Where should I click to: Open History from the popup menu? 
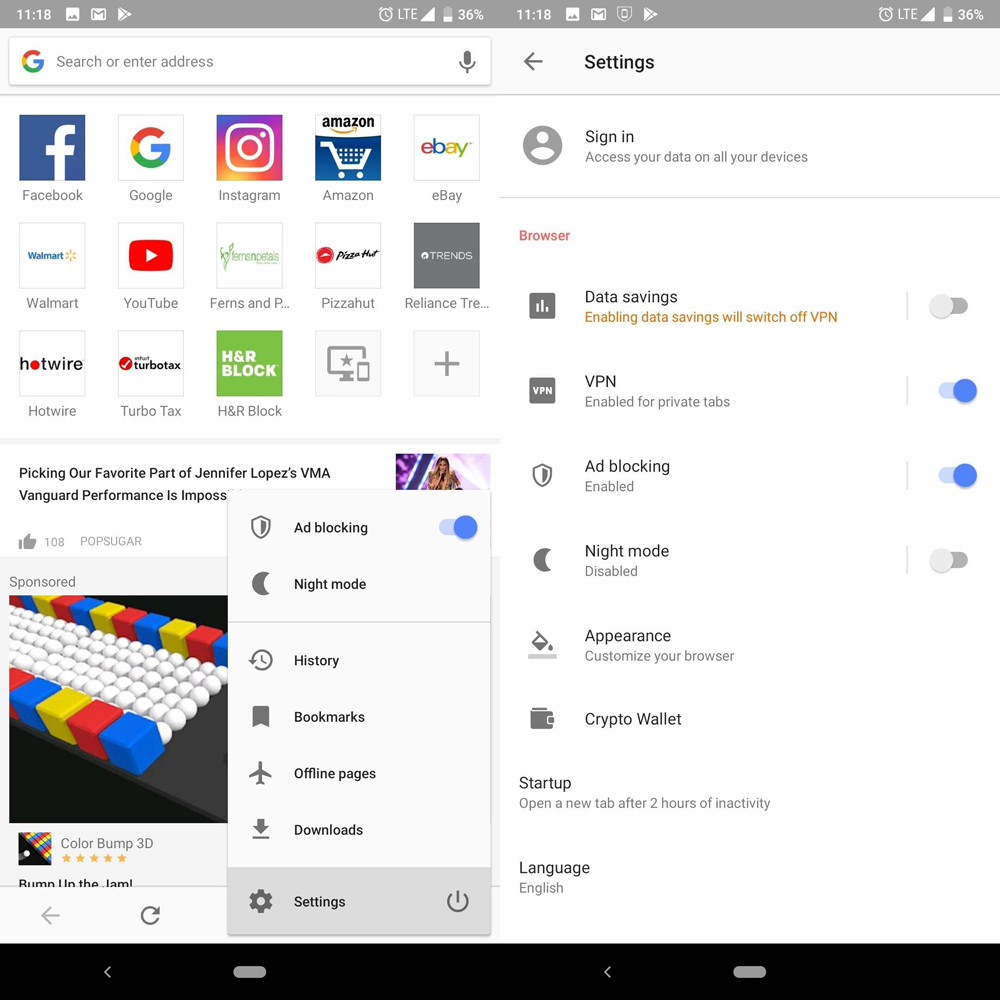tap(316, 660)
